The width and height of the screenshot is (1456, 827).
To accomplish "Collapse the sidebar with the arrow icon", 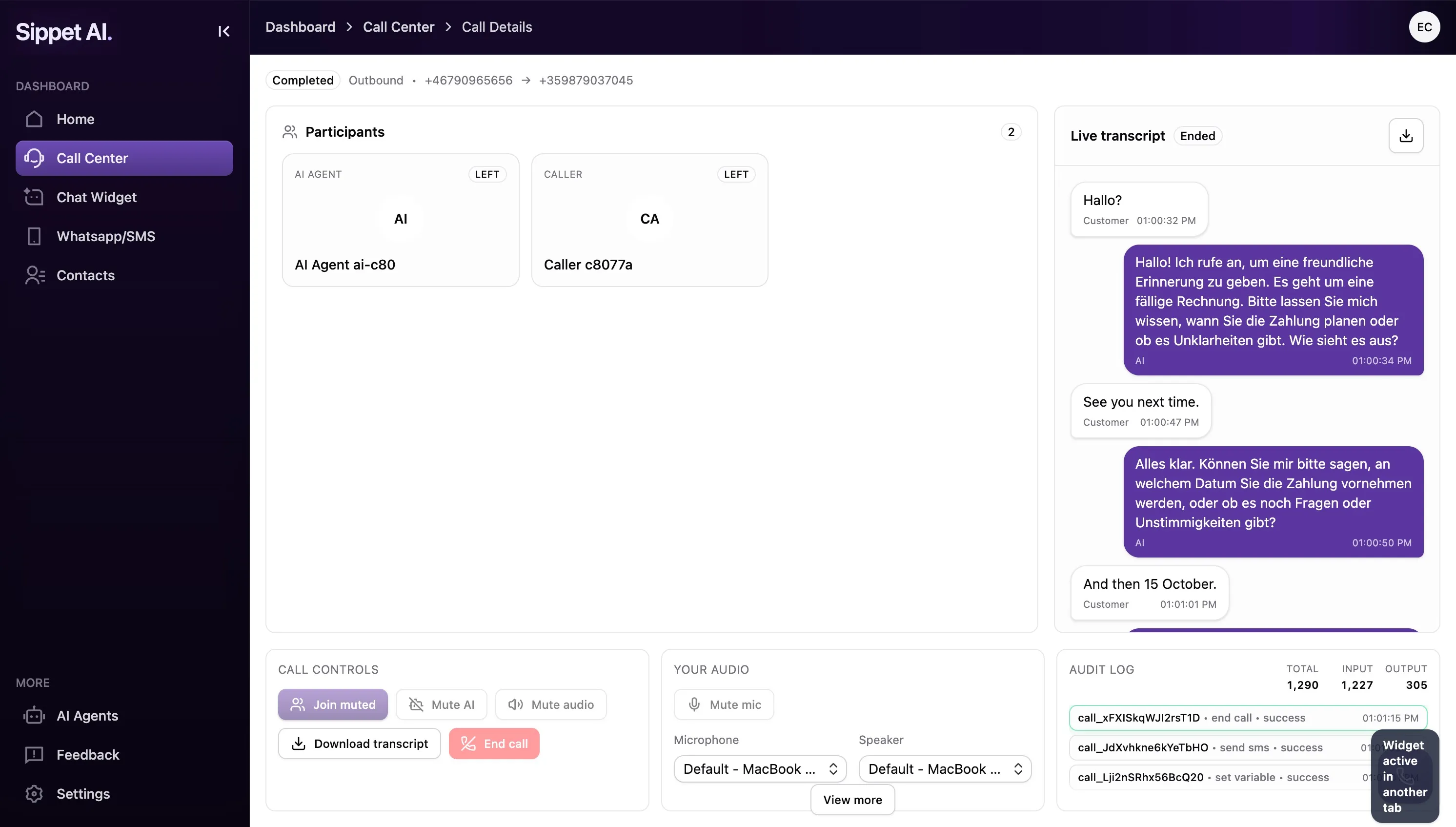I will pyautogui.click(x=223, y=31).
